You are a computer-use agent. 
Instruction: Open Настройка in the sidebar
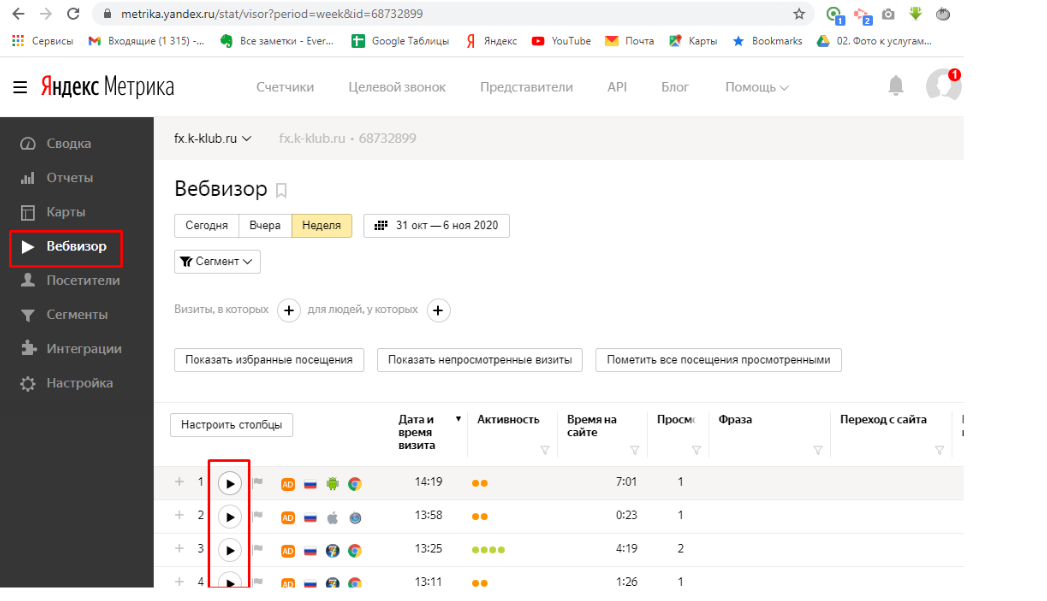(77, 383)
